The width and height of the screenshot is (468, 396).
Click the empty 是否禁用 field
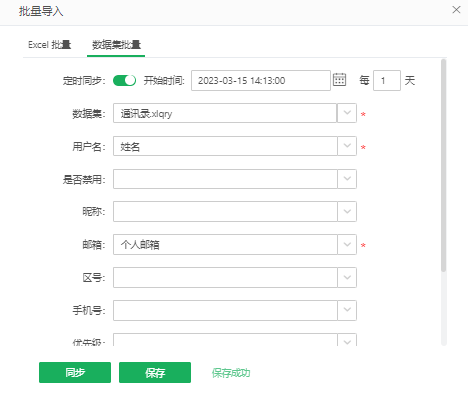point(225,179)
